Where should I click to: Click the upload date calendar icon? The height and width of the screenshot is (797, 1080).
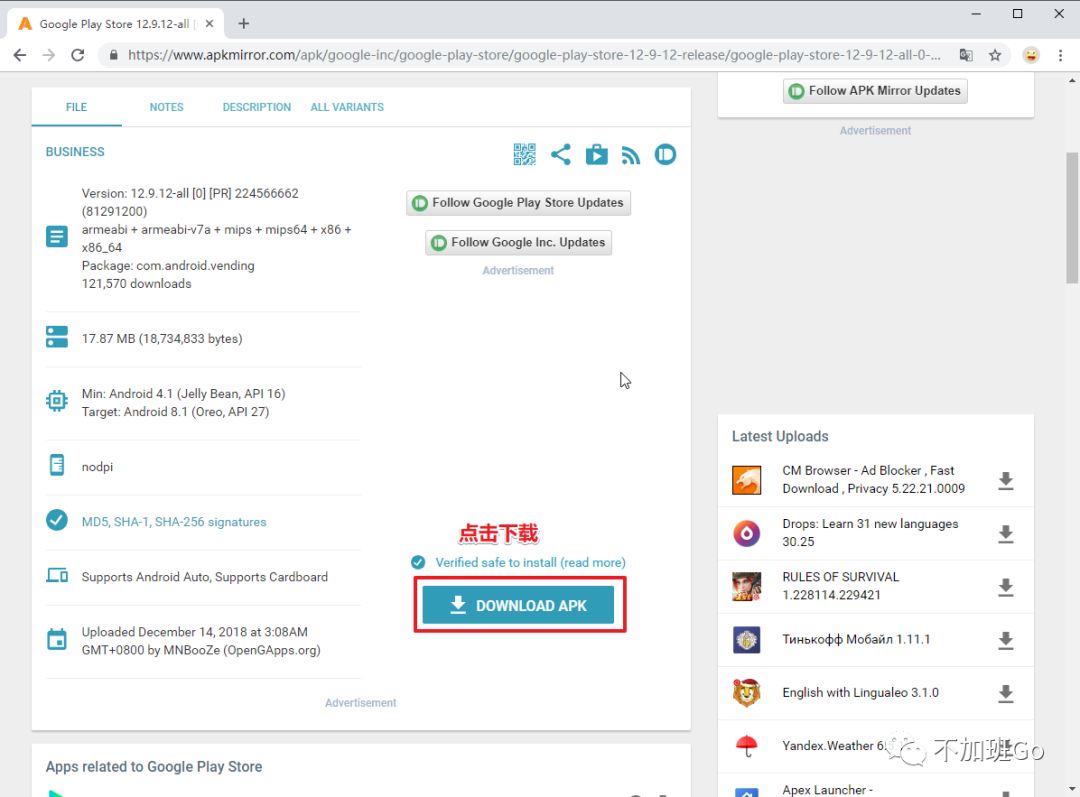tap(57, 640)
